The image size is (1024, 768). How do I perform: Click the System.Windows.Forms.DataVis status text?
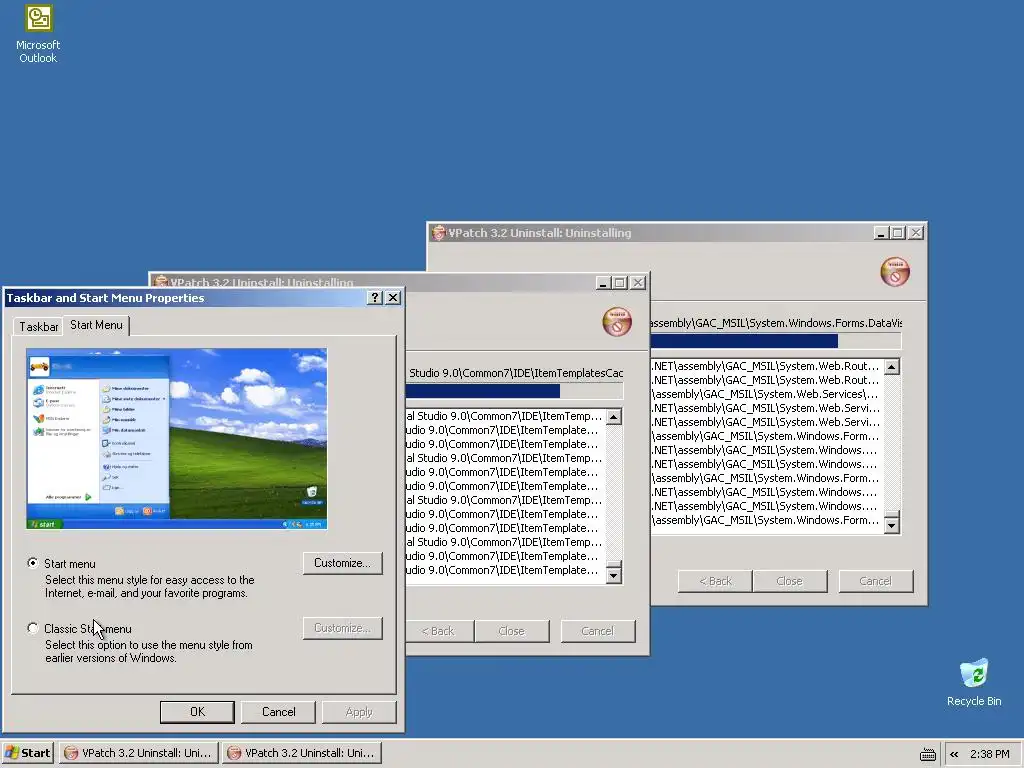pos(776,323)
